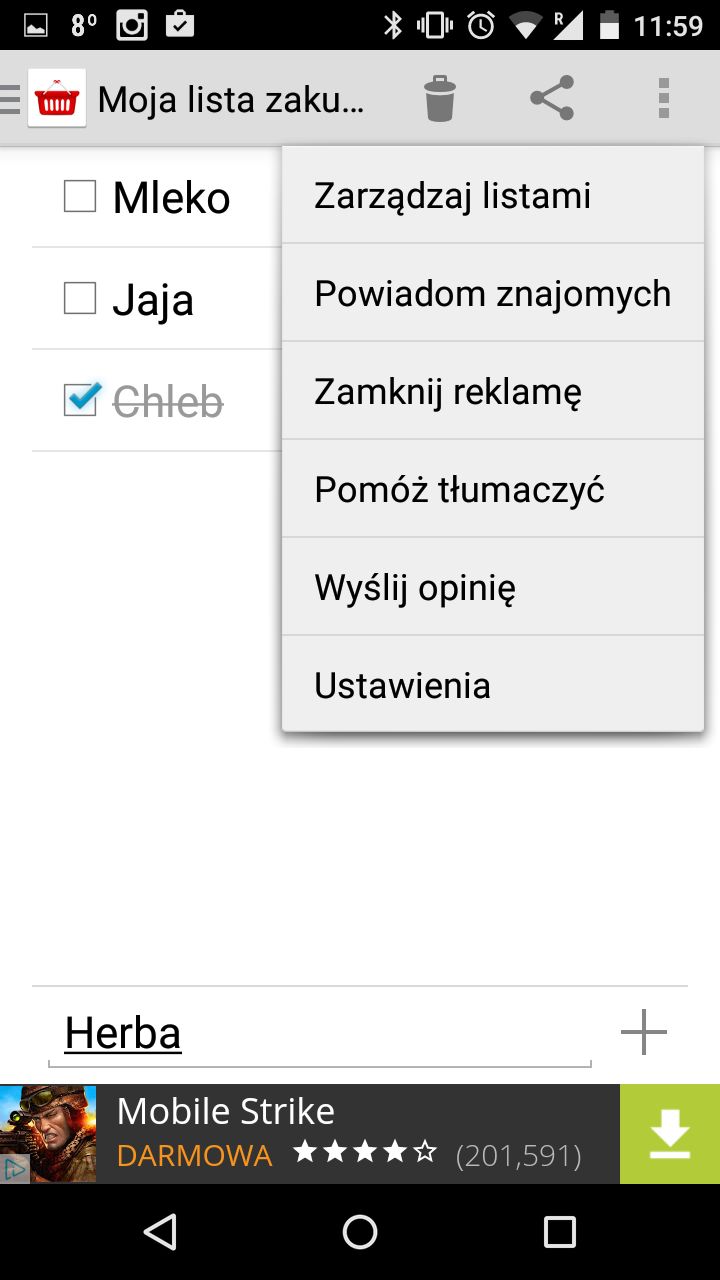Tap the recent apps square button
The image size is (720, 1280).
559,1232
